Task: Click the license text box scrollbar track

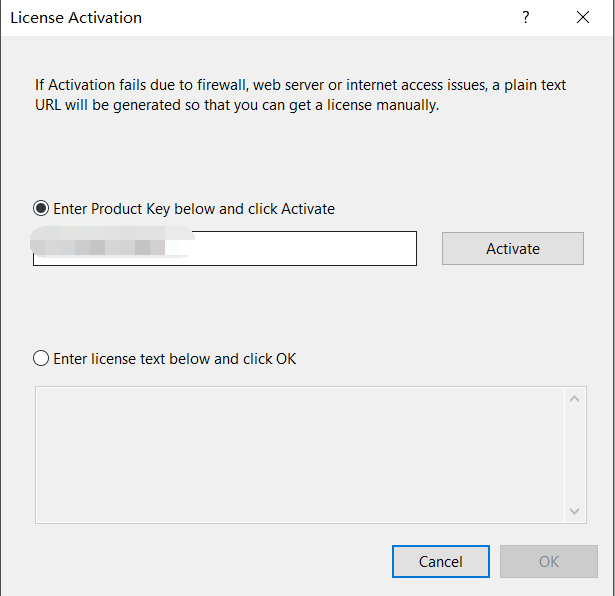Action: (574, 455)
